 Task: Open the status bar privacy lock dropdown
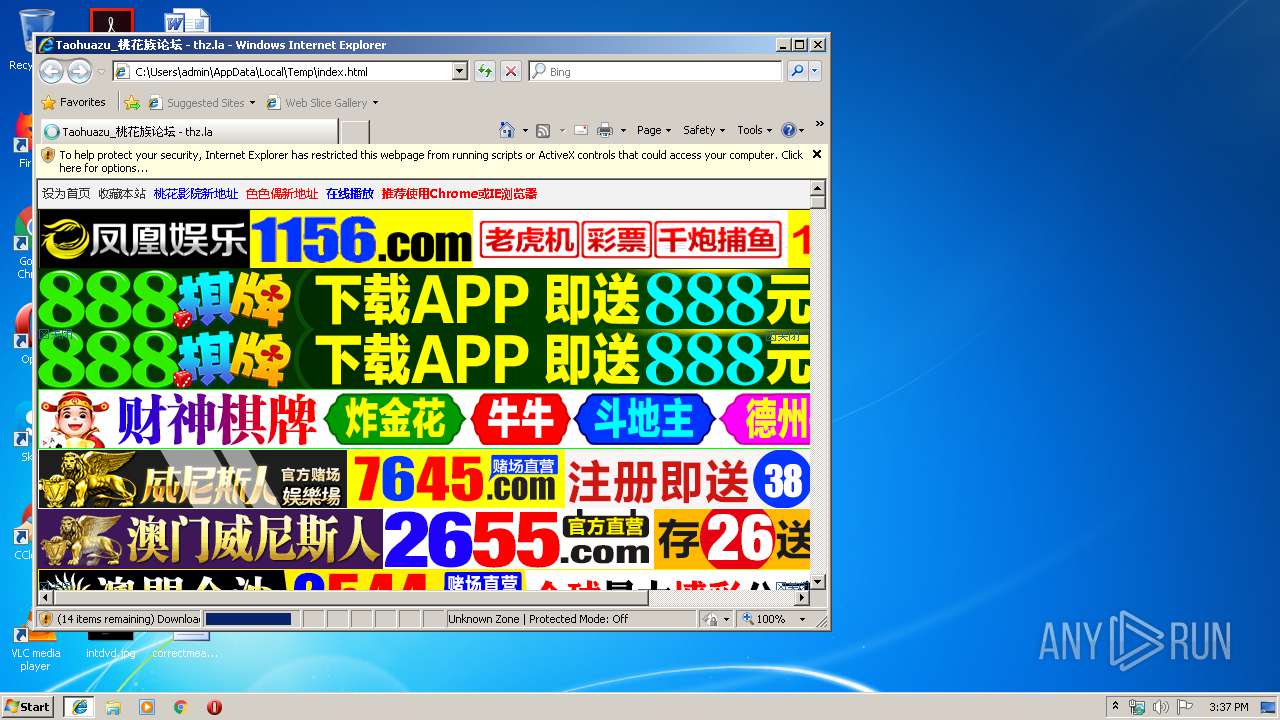[716, 619]
